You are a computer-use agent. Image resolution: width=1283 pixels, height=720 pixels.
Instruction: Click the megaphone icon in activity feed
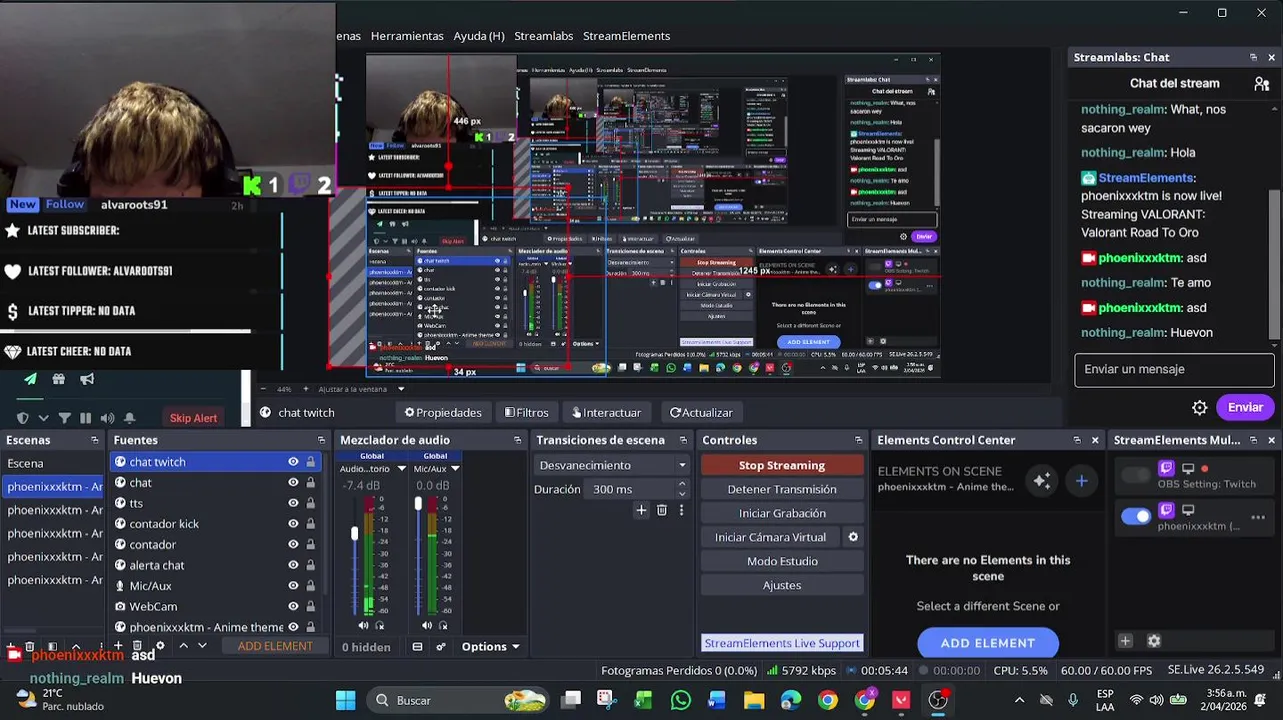point(87,379)
